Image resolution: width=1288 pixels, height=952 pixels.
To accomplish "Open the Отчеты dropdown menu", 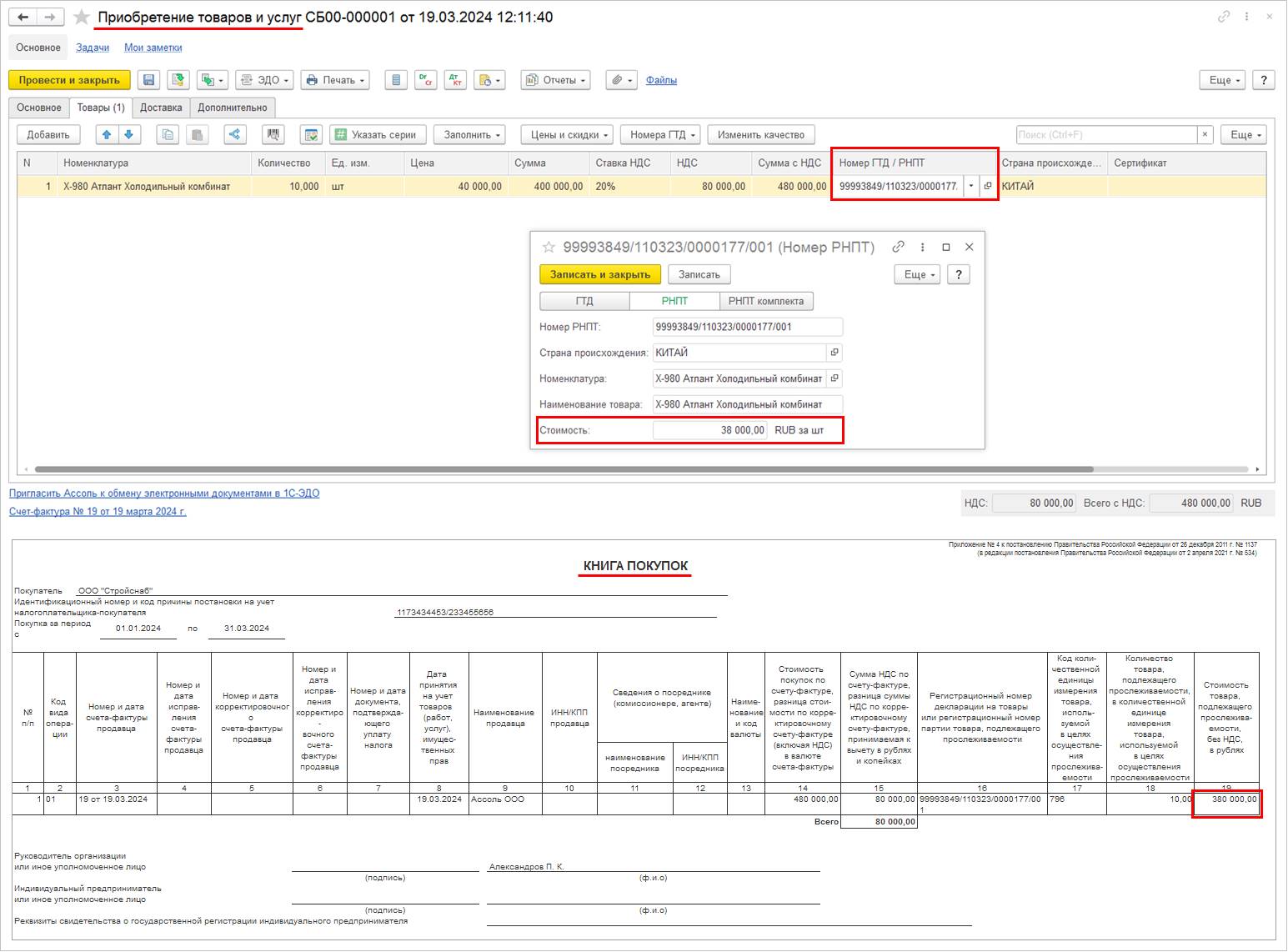I will coord(556,80).
